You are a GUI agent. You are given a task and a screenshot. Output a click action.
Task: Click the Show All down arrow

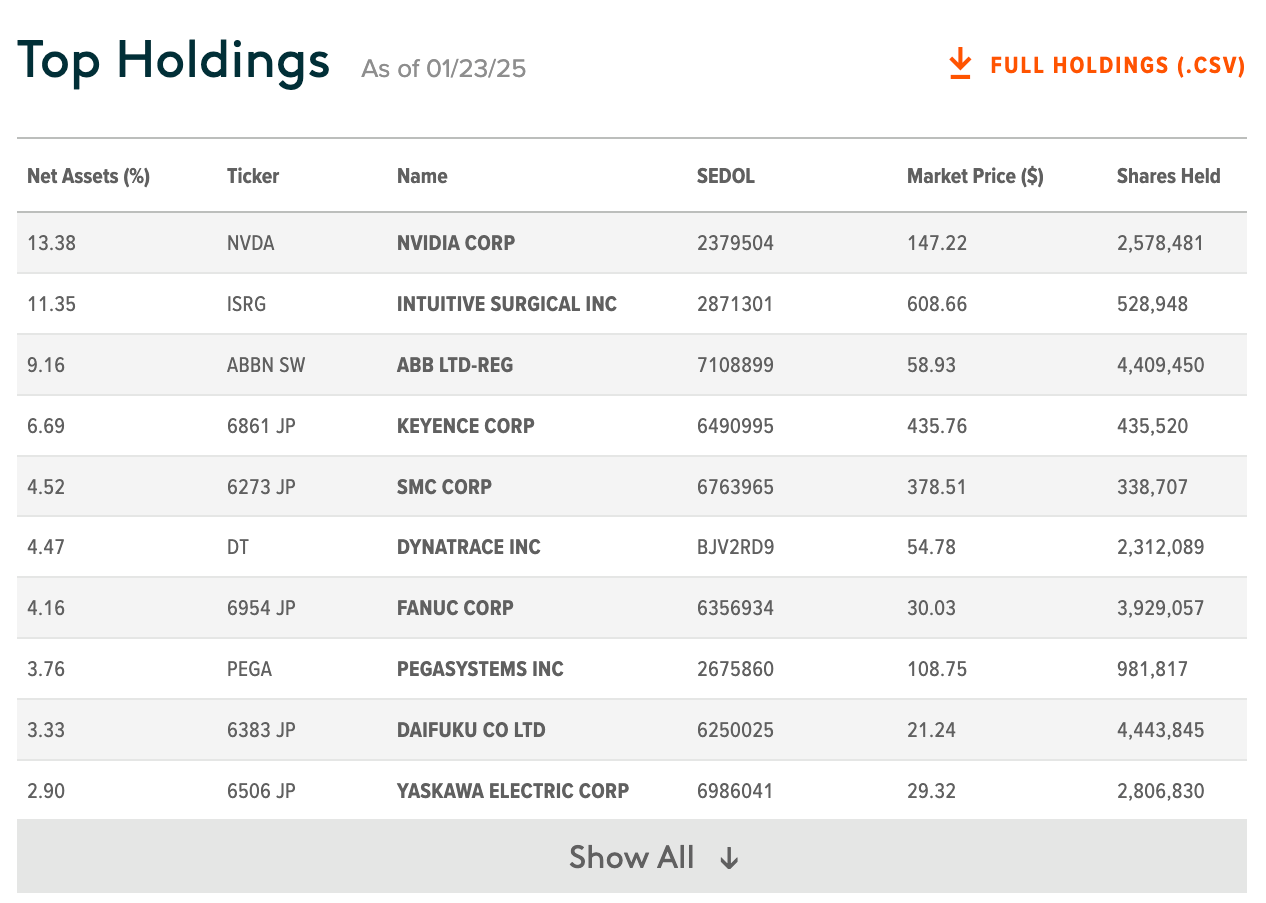point(730,858)
